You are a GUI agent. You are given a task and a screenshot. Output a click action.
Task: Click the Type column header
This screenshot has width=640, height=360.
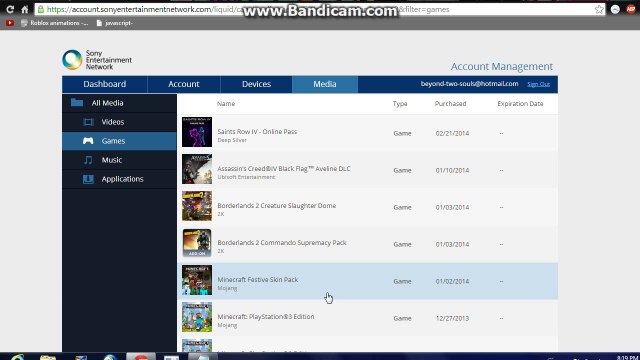[400, 104]
